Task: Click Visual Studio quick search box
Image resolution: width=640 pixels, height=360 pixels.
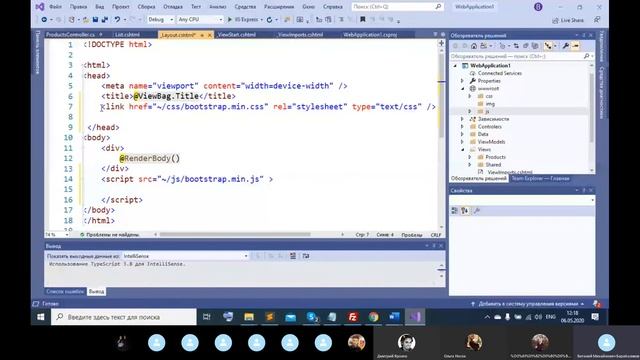Action: coord(397,7)
